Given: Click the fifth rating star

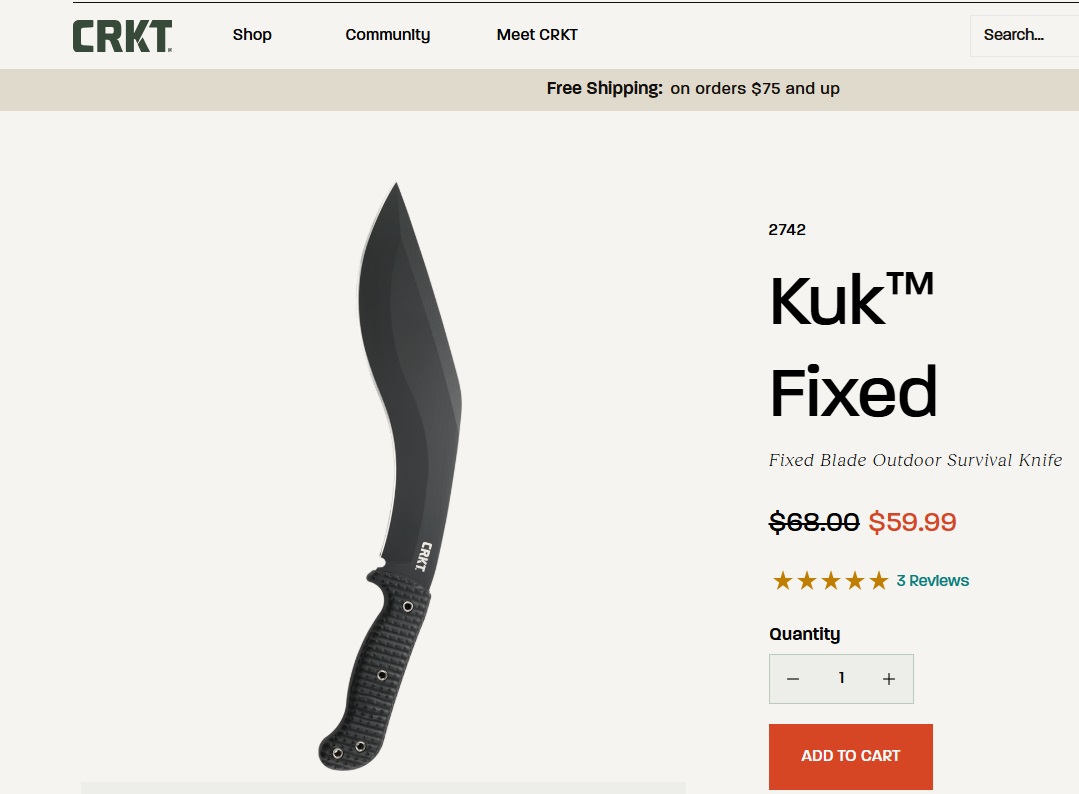Looking at the screenshot, I should 879,581.
